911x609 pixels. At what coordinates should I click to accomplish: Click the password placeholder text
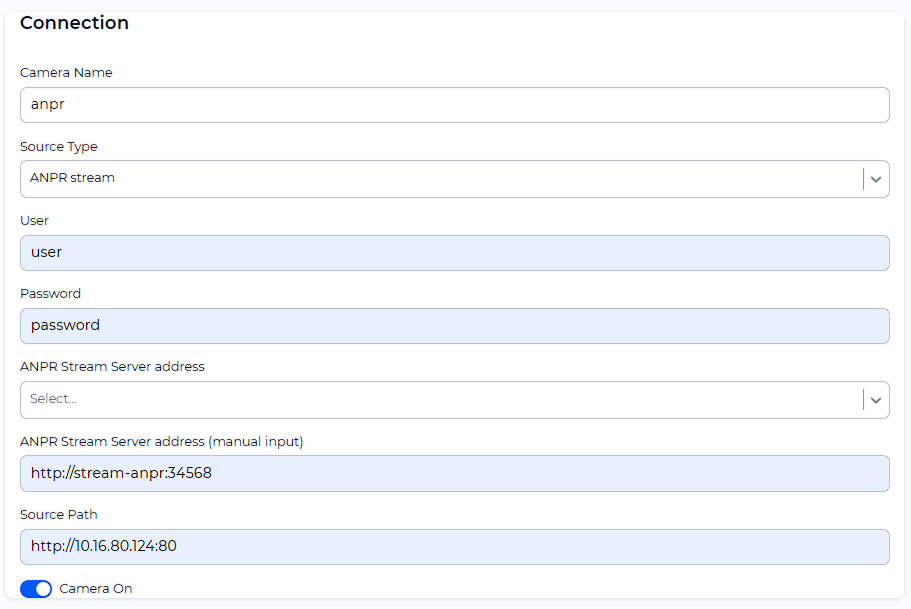click(x=64, y=325)
